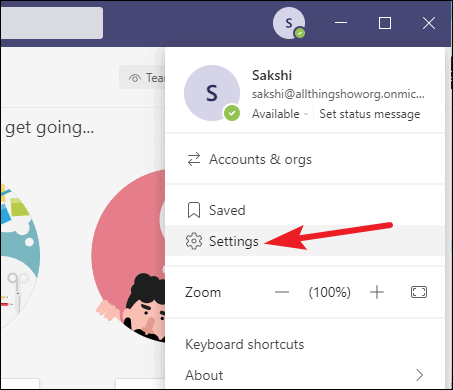Open the Available status dropdown
The image size is (453, 390).
point(280,114)
